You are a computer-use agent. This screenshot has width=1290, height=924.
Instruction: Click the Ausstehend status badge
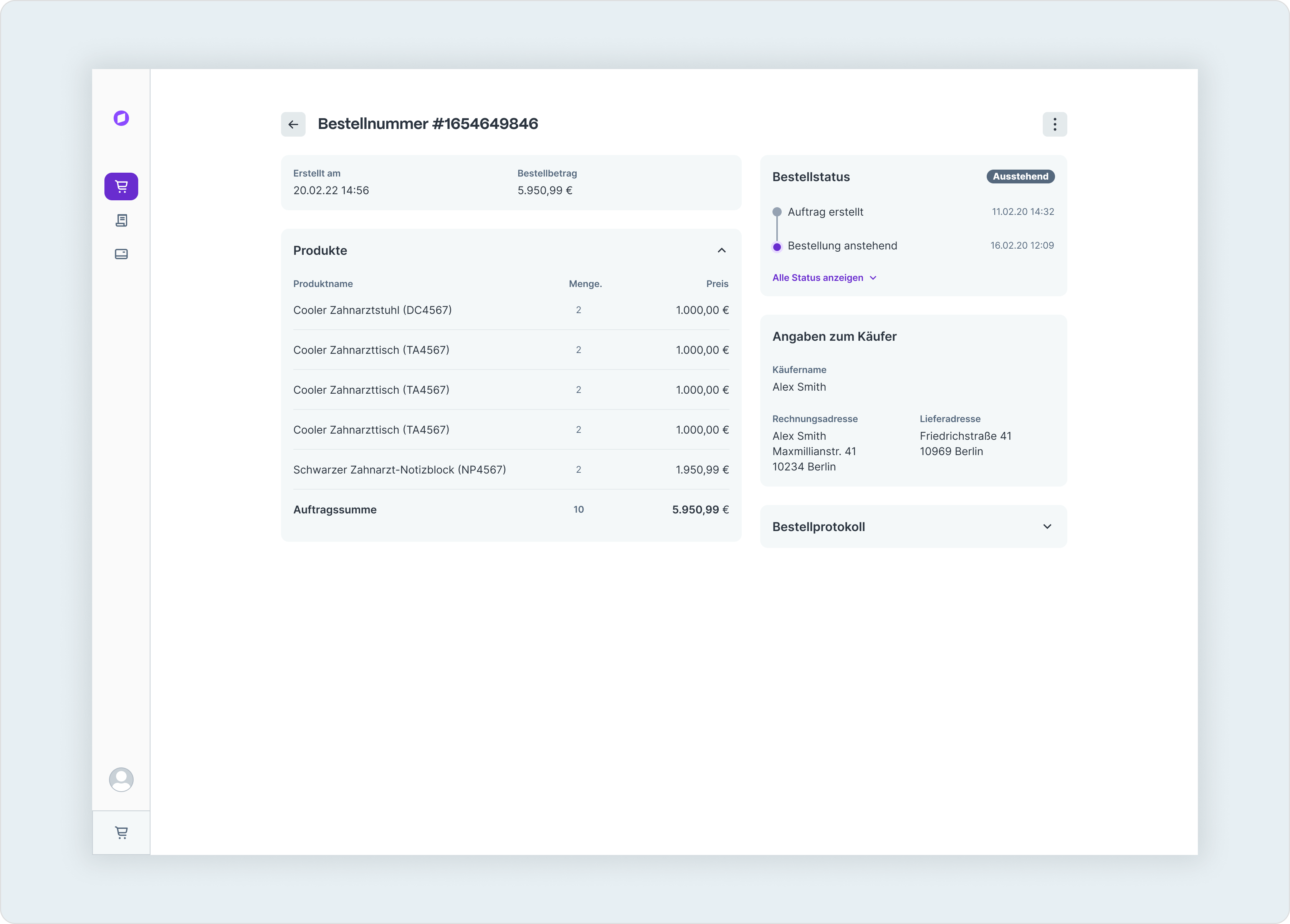tap(1020, 177)
